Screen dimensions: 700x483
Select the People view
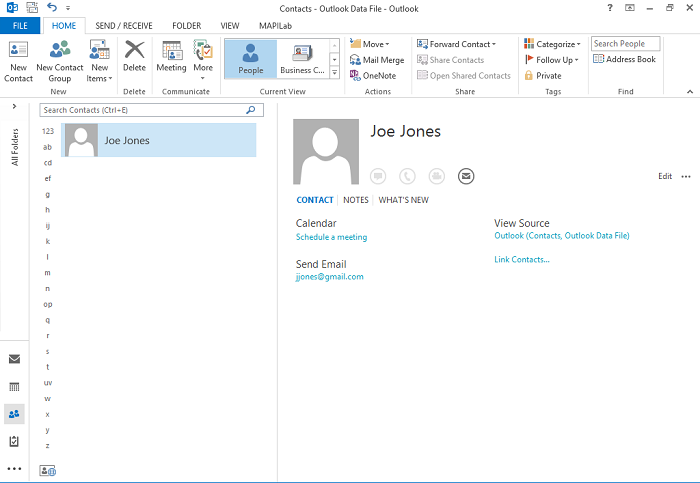pos(250,59)
